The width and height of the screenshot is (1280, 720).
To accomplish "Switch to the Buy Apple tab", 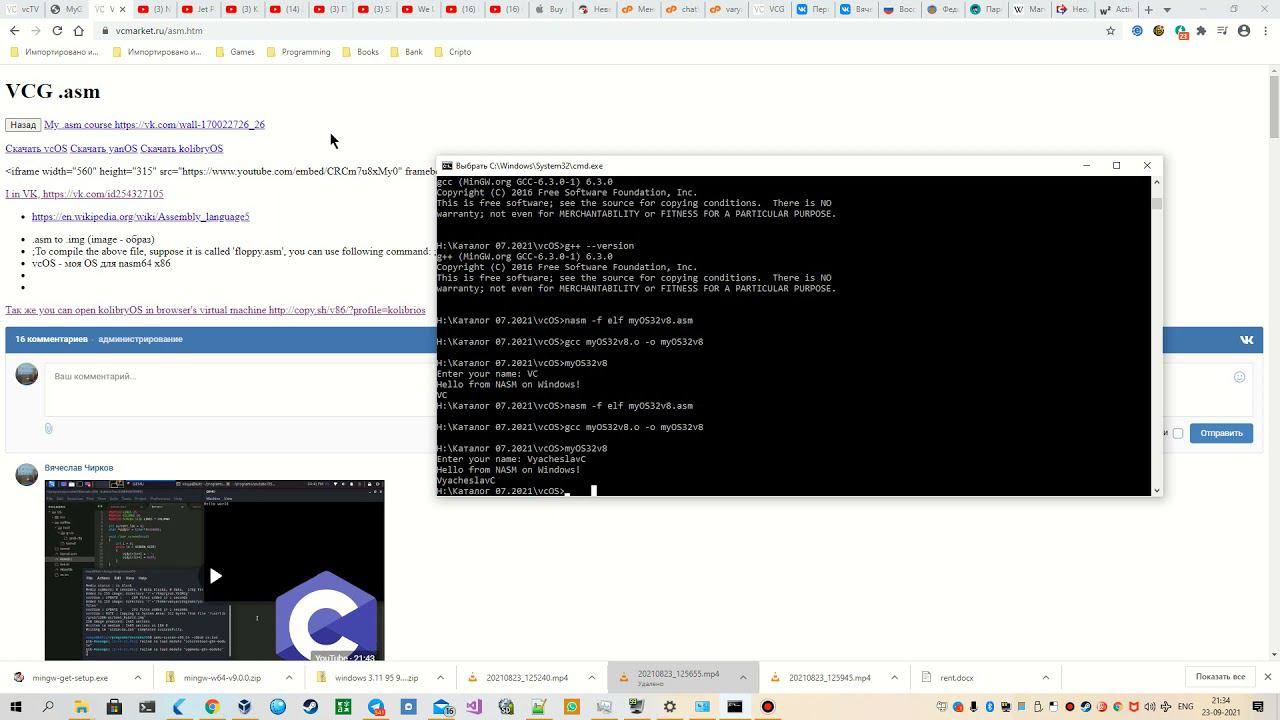I will [550, 9].
